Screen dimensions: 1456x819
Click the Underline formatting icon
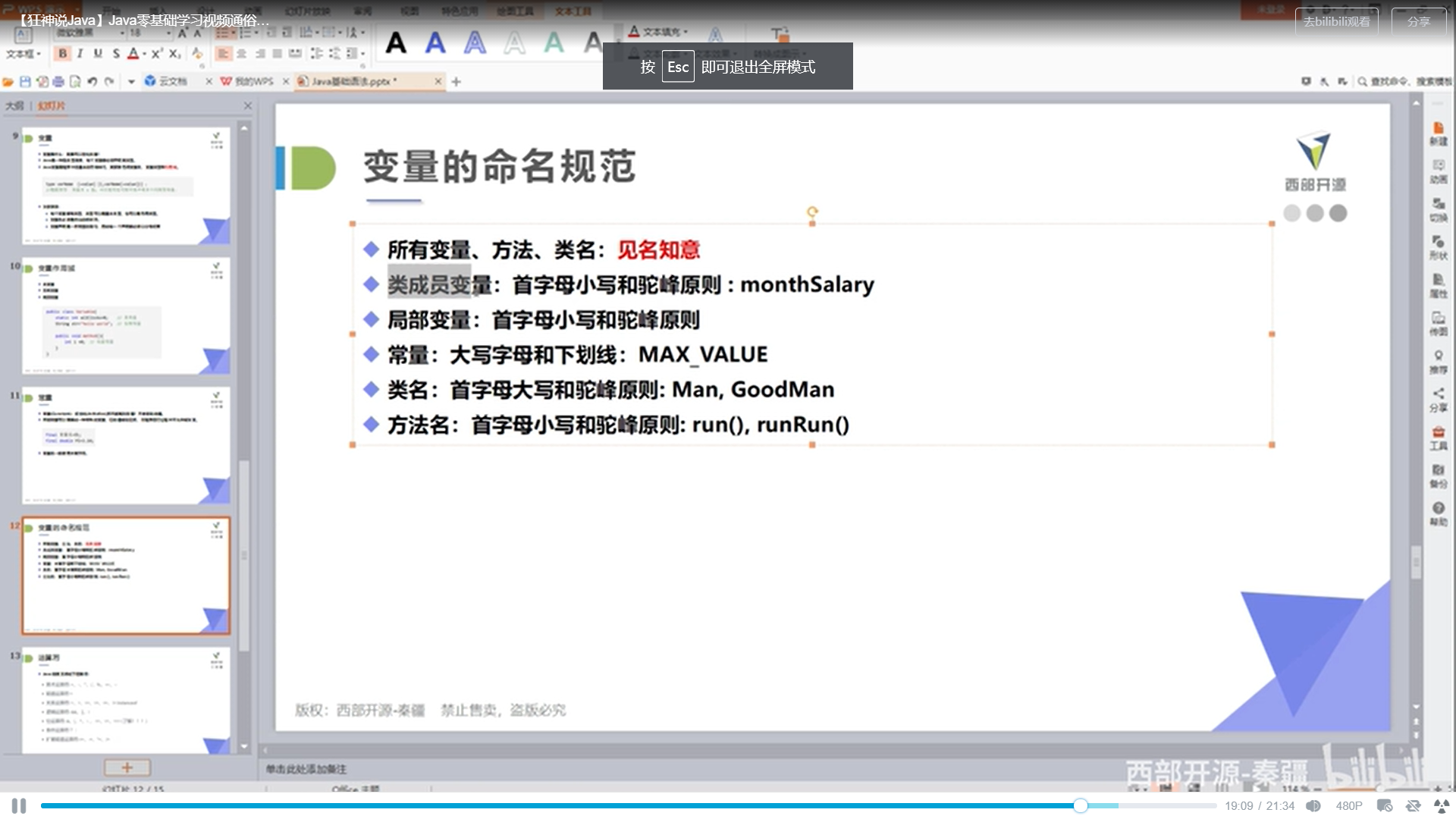(x=98, y=54)
